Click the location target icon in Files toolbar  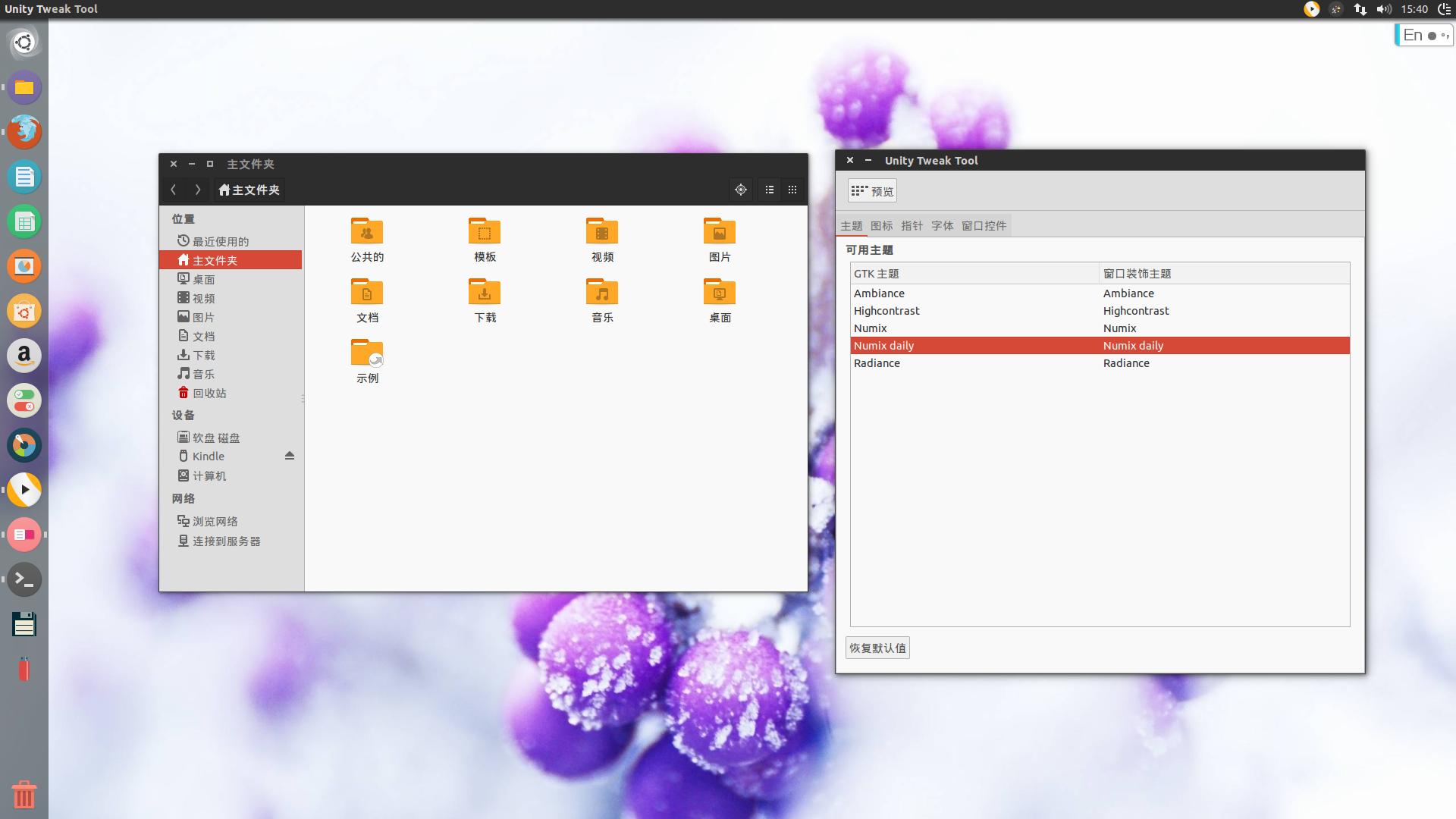(741, 190)
